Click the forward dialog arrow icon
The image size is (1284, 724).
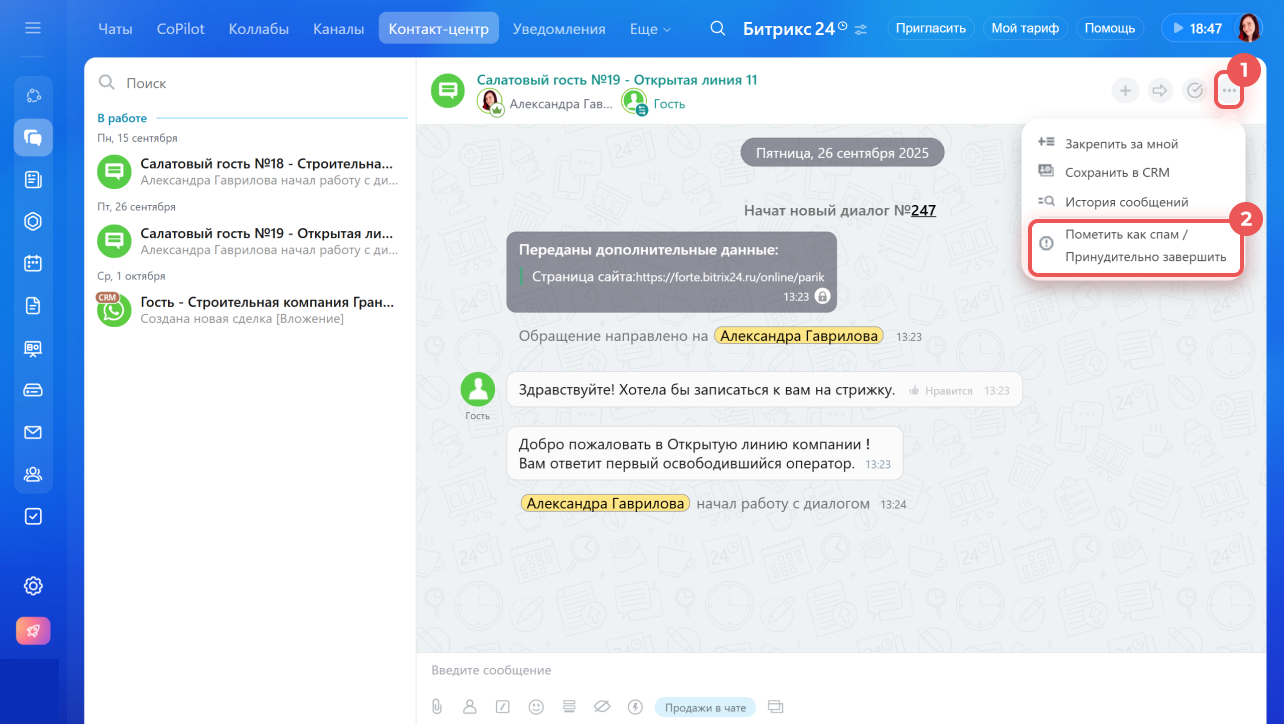tap(1160, 91)
